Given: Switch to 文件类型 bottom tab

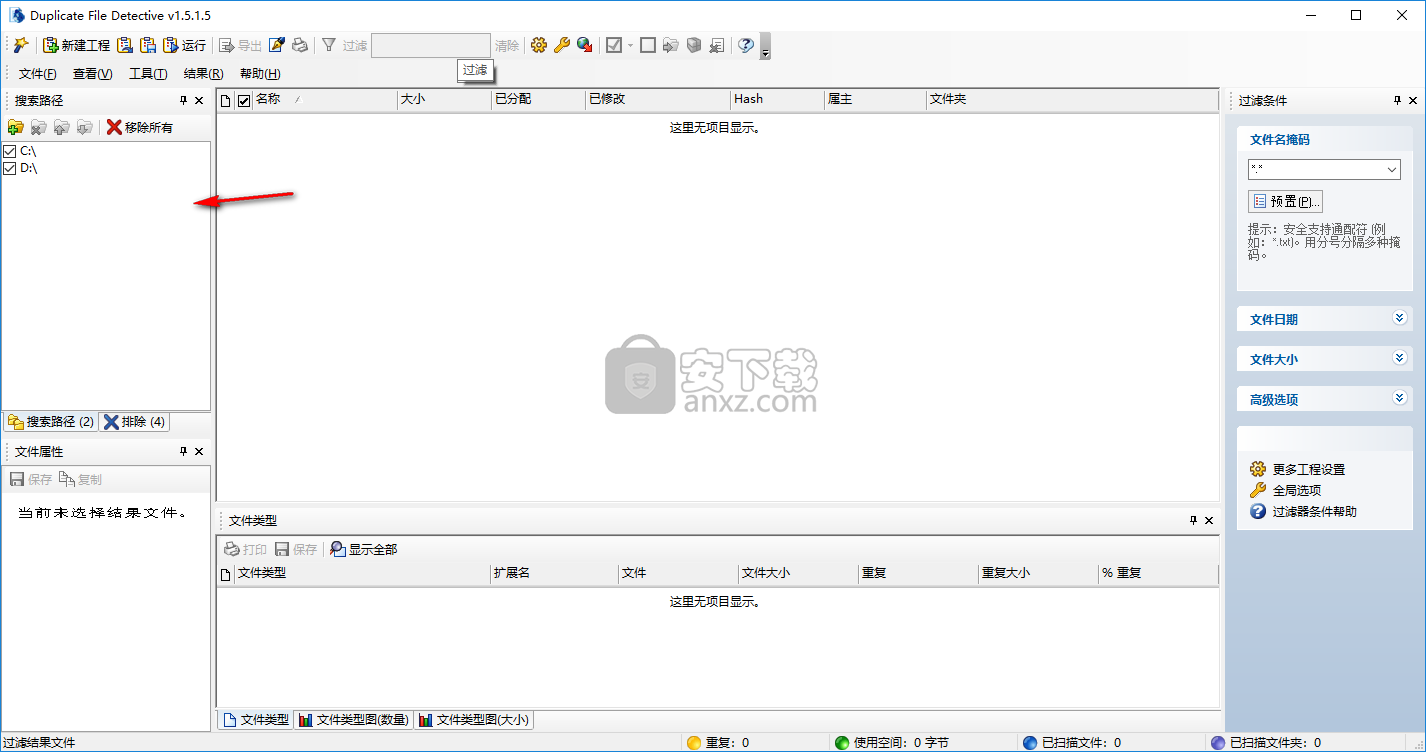Looking at the screenshot, I should pyautogui.click(x=256, y=719).
